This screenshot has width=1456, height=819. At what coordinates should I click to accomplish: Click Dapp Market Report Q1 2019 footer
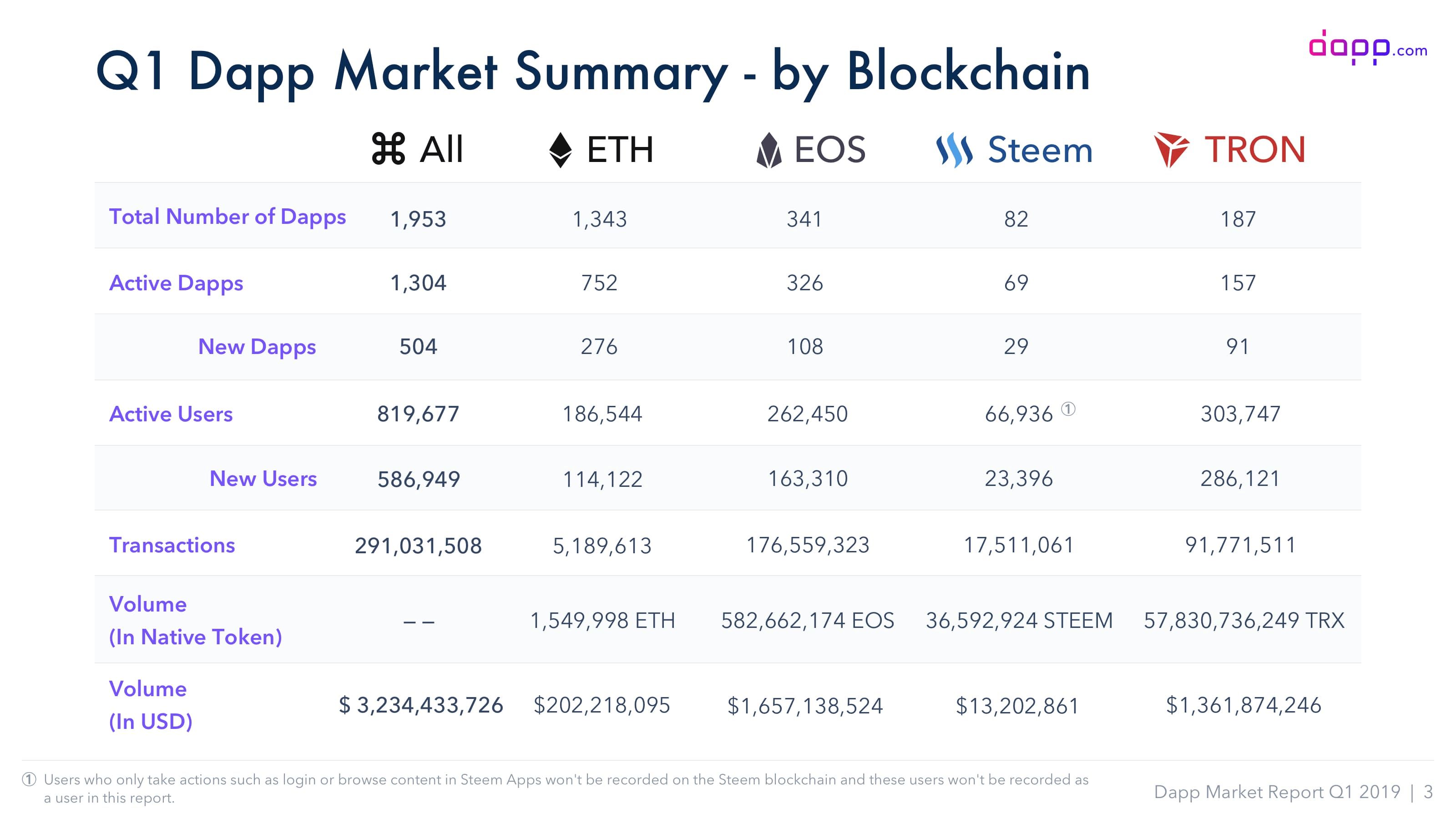[x=1277, y=792]
